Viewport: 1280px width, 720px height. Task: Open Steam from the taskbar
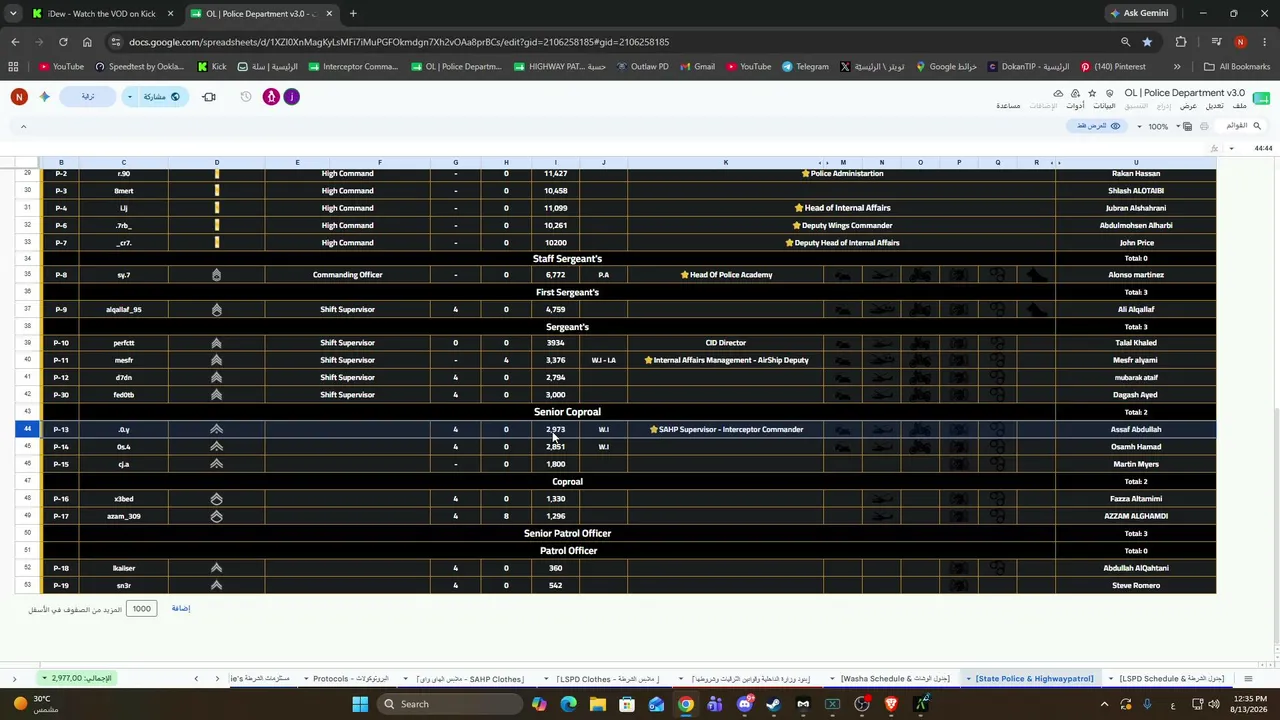tap(773, 704)
